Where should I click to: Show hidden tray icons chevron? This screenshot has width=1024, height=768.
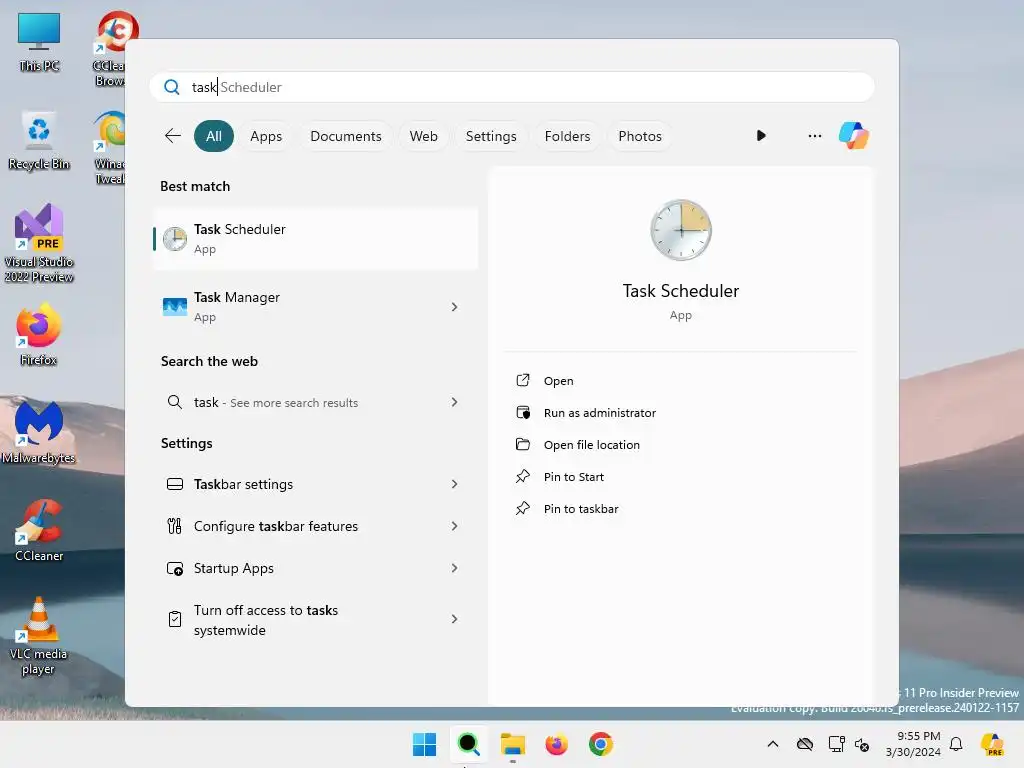[x=773, y=744]
